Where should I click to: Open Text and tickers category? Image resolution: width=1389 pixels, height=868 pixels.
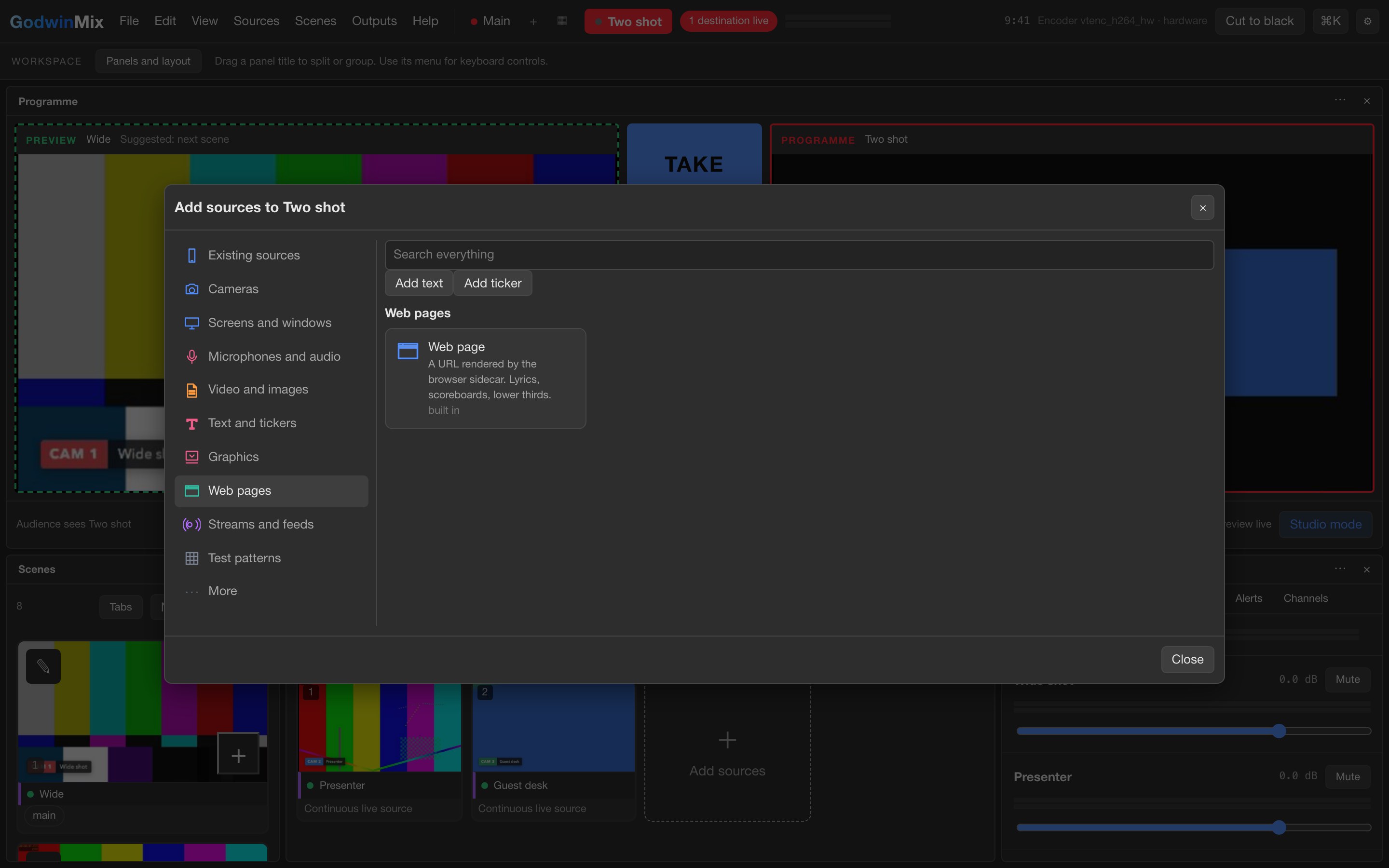point(271,424)
